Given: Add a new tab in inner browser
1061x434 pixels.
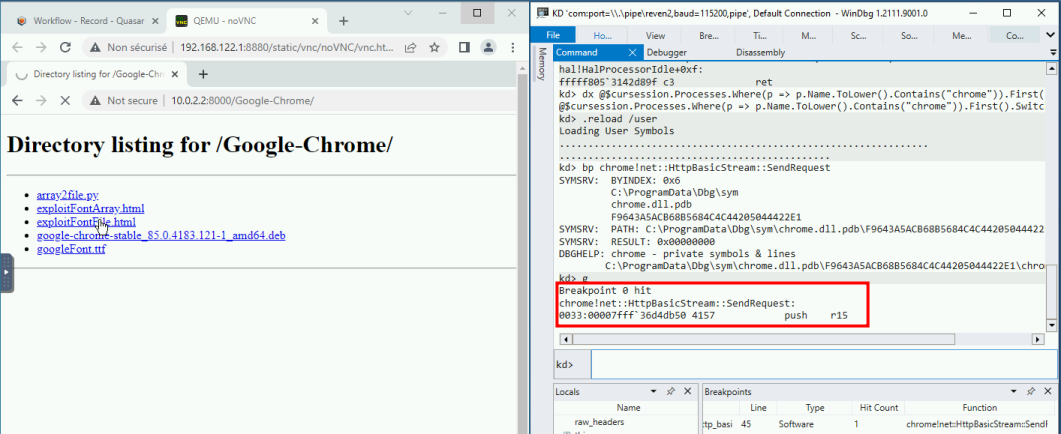Looking at the screenshot, I should point(202,74).
